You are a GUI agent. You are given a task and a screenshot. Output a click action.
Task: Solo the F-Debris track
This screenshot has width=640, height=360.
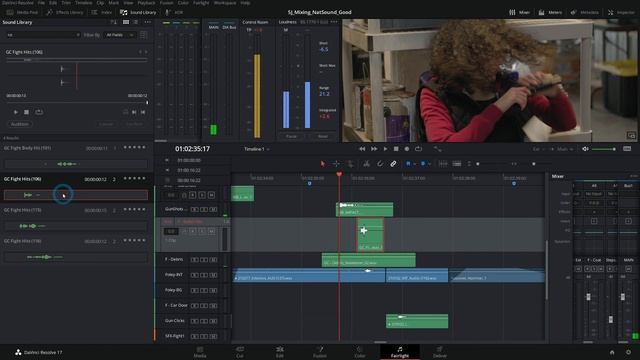tap(204, 260)
